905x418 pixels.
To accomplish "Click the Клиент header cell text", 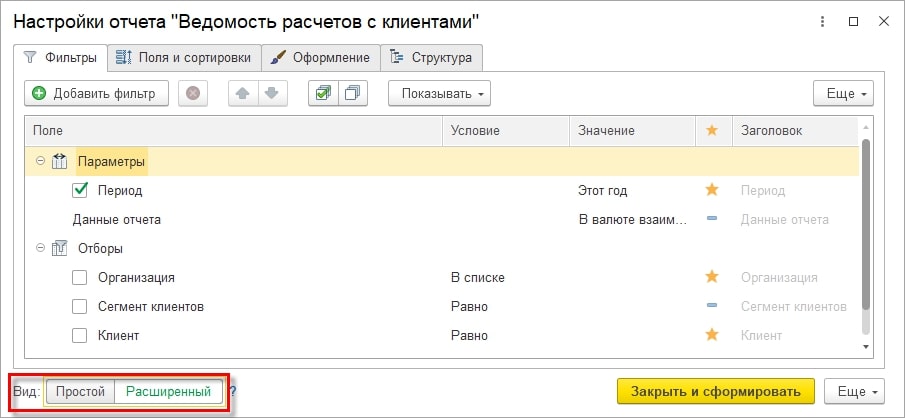I will pyautogui.click(x=761, y=335).
